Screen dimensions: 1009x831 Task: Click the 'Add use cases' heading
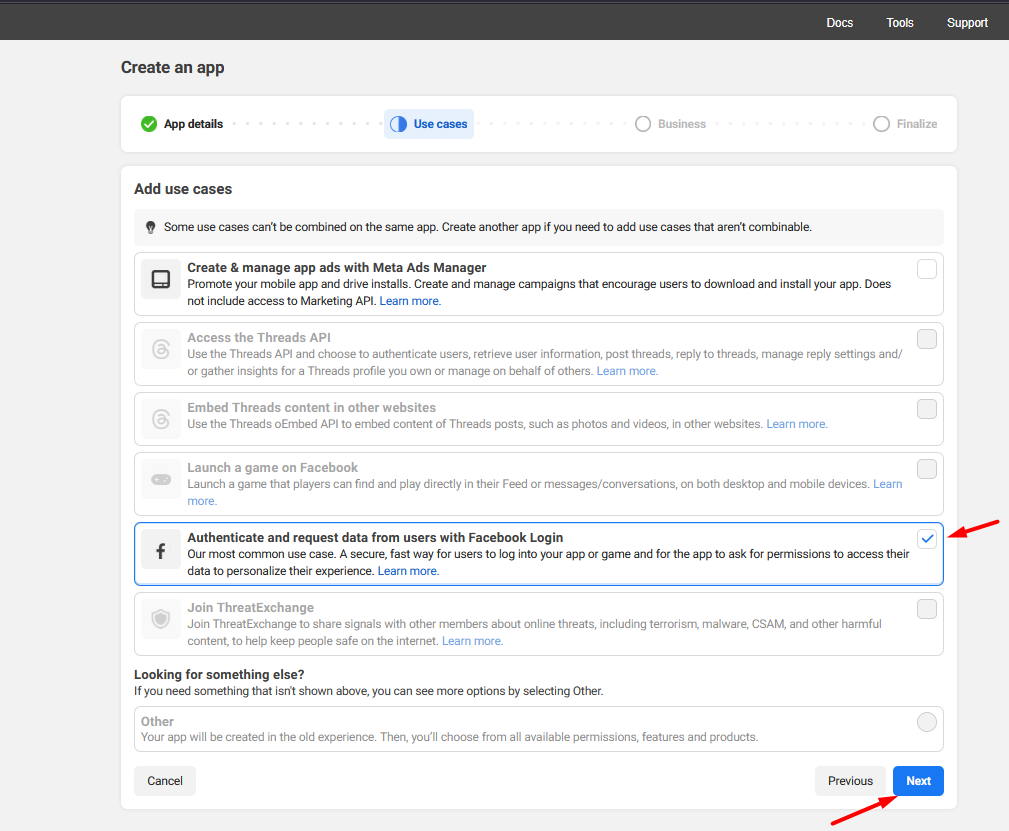click(183, 189)
